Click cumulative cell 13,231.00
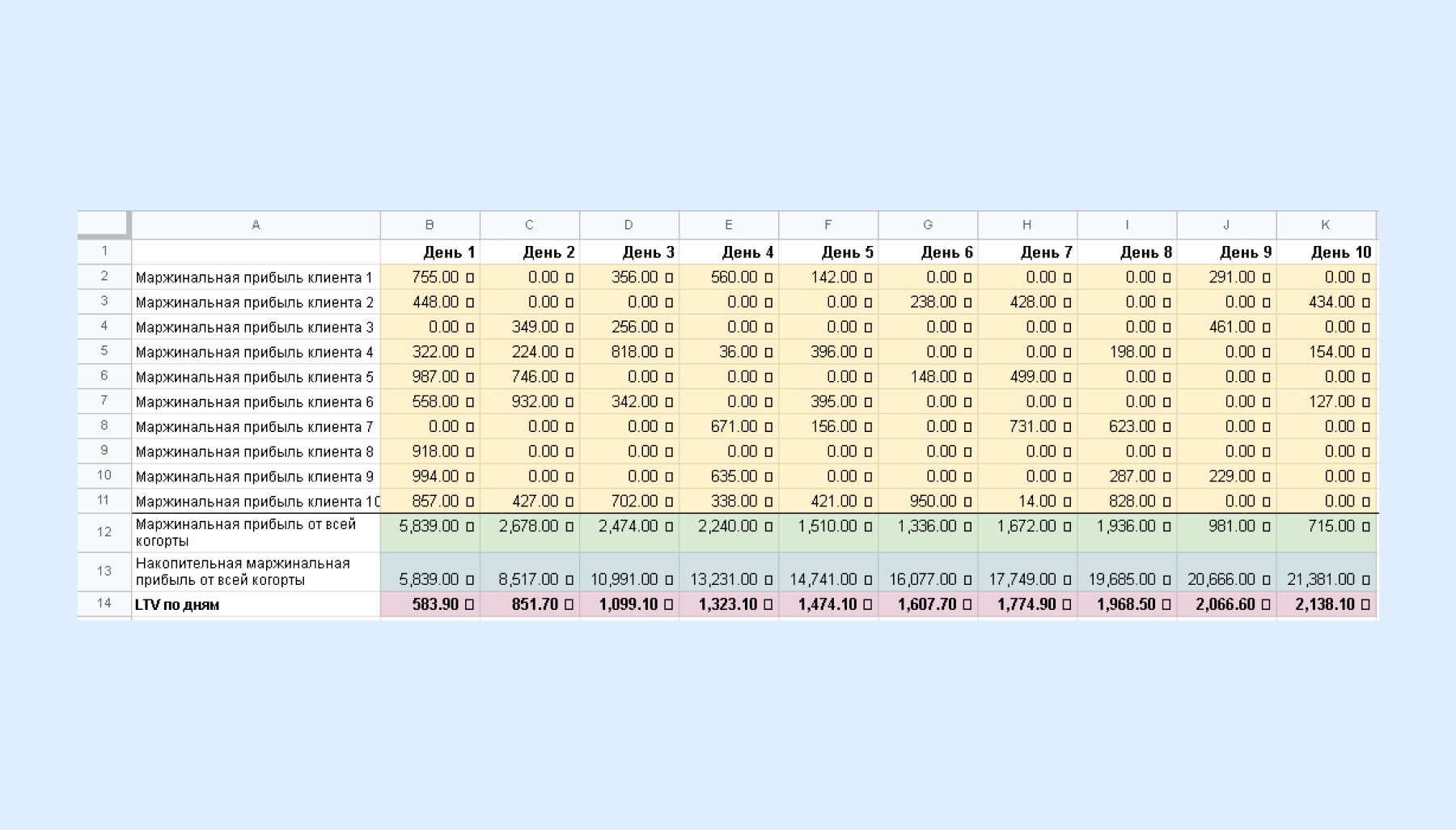The width and height of the screenshot is (1456, 830). 729,572
